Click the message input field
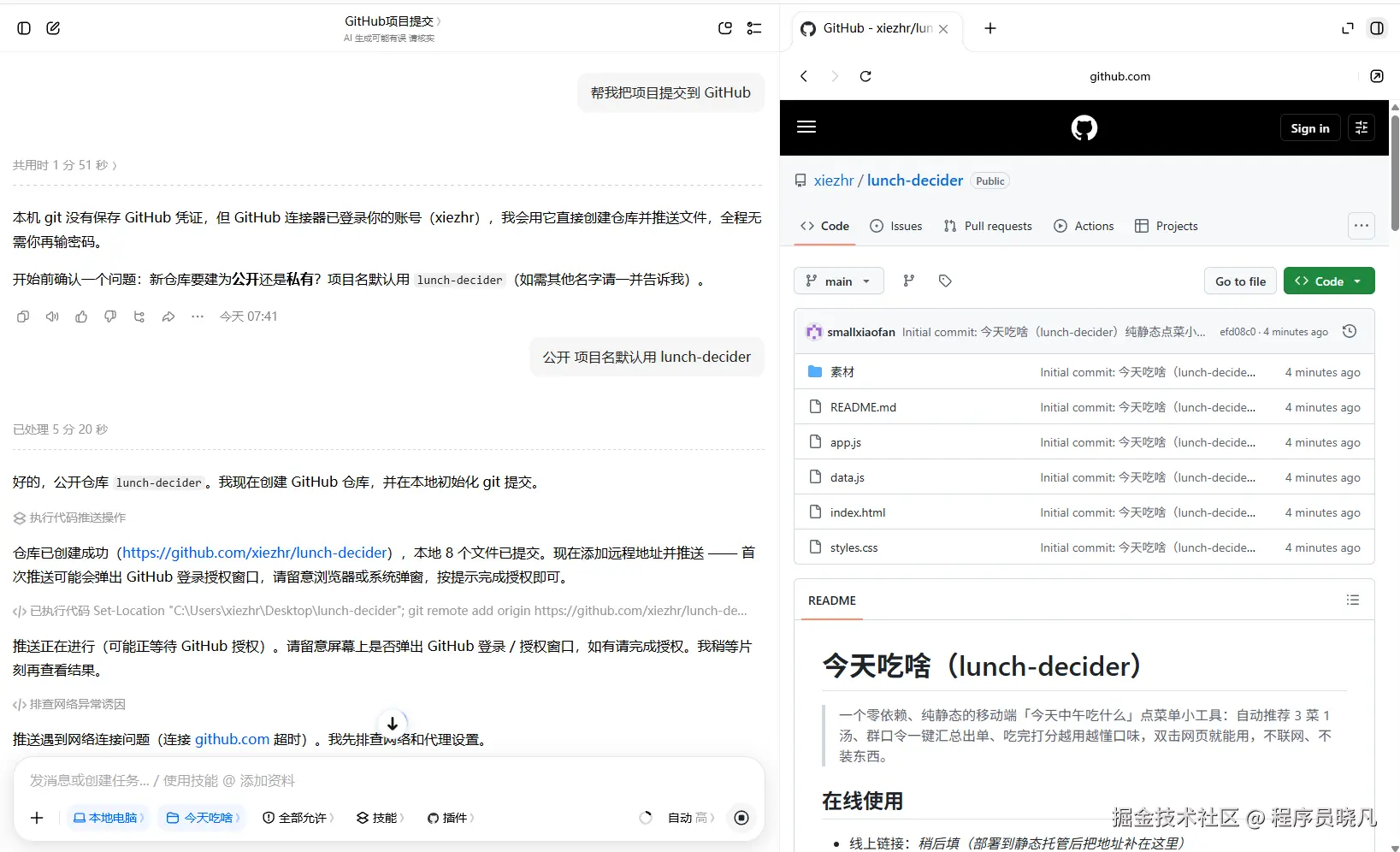This screenshot has height=852, width=1400. (388, 780)
